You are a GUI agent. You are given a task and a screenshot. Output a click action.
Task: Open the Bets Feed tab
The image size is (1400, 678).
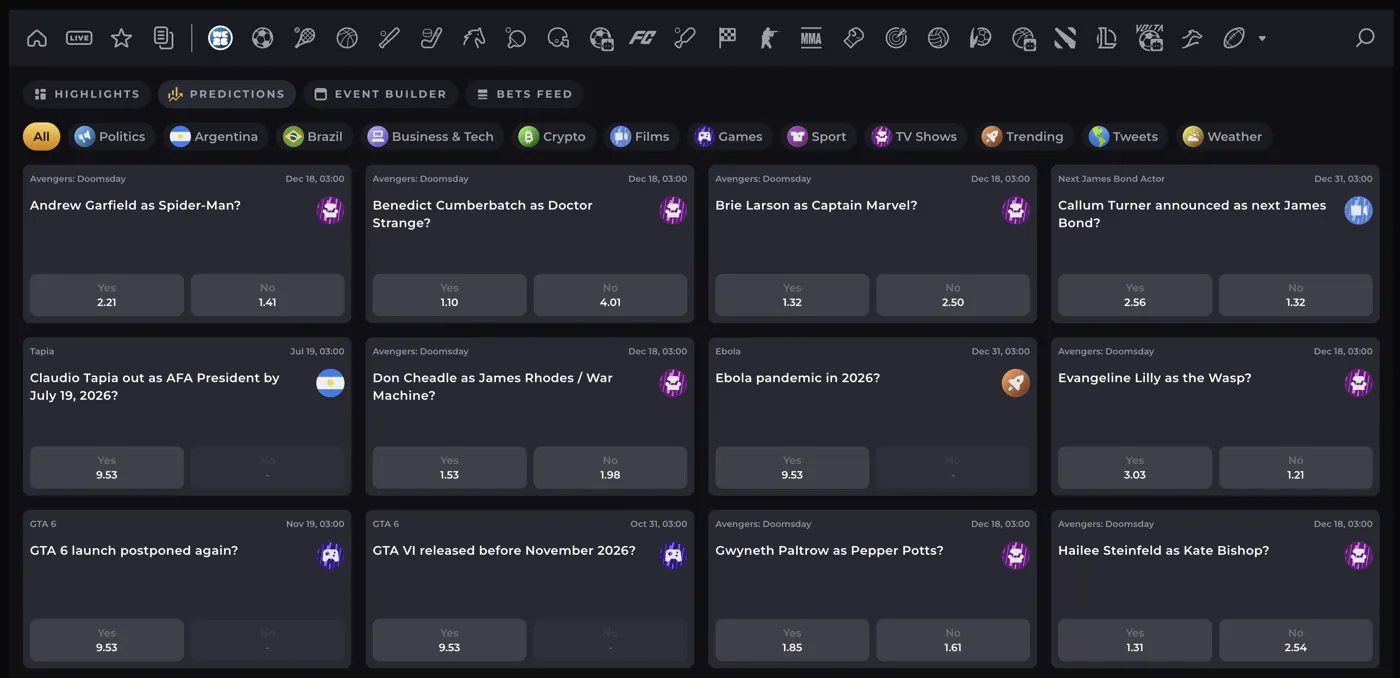pos(525,94)
